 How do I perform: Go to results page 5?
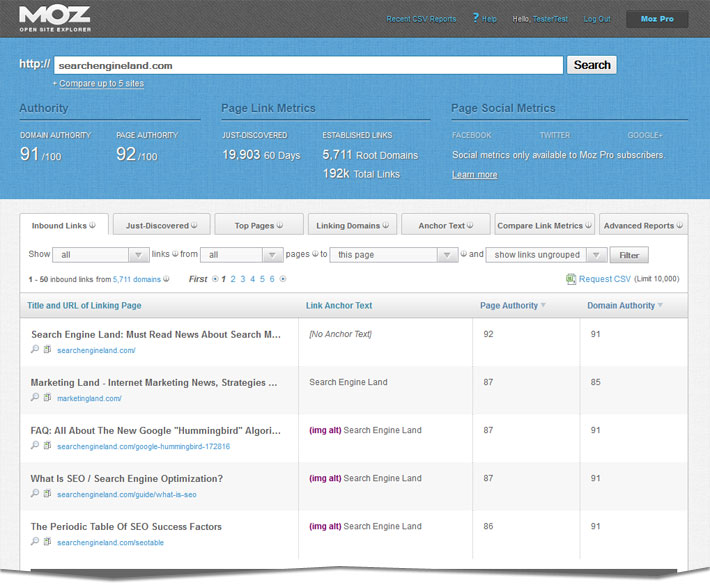[262, 279]
